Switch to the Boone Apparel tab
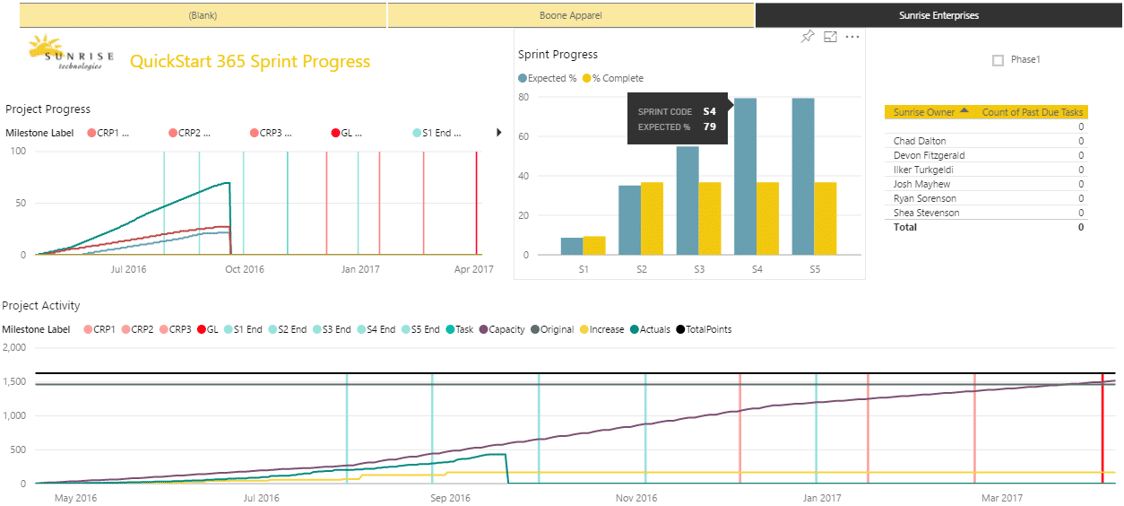 coord(571,14)
